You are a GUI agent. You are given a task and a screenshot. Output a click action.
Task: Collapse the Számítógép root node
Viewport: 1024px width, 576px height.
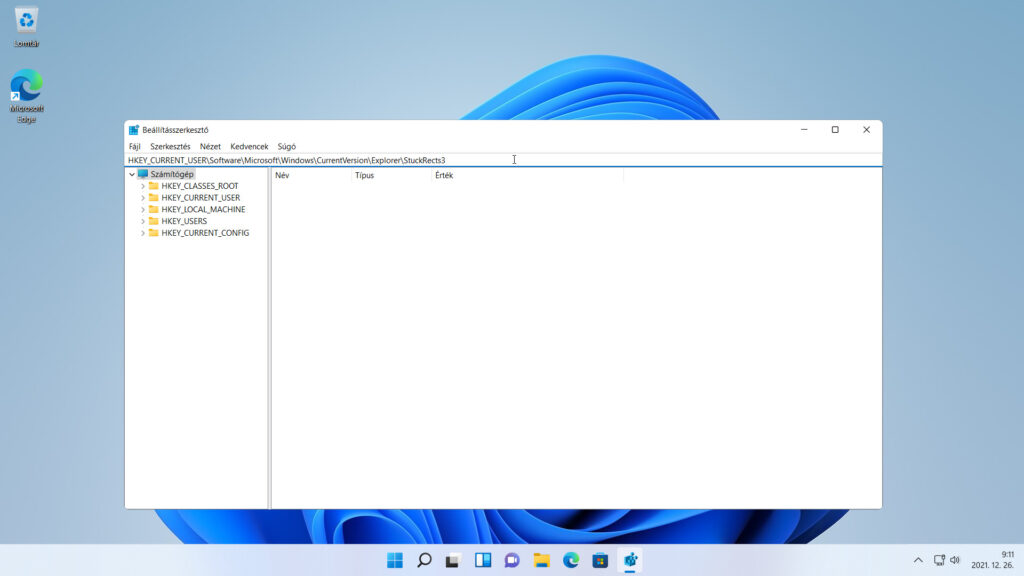tap(132, 174)
